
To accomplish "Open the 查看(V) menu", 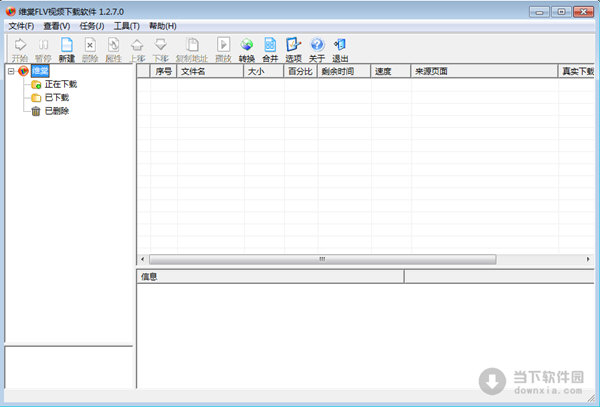I will coord(57,26).
